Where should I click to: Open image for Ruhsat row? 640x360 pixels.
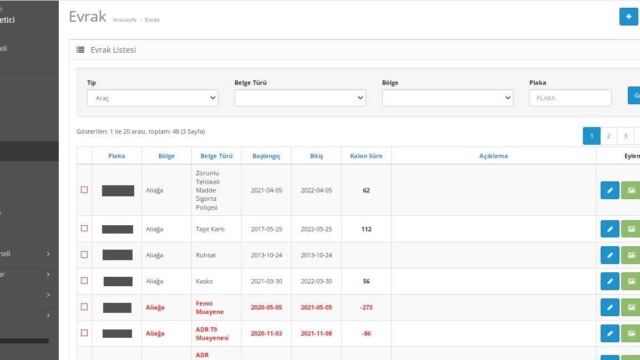point(631,255)
